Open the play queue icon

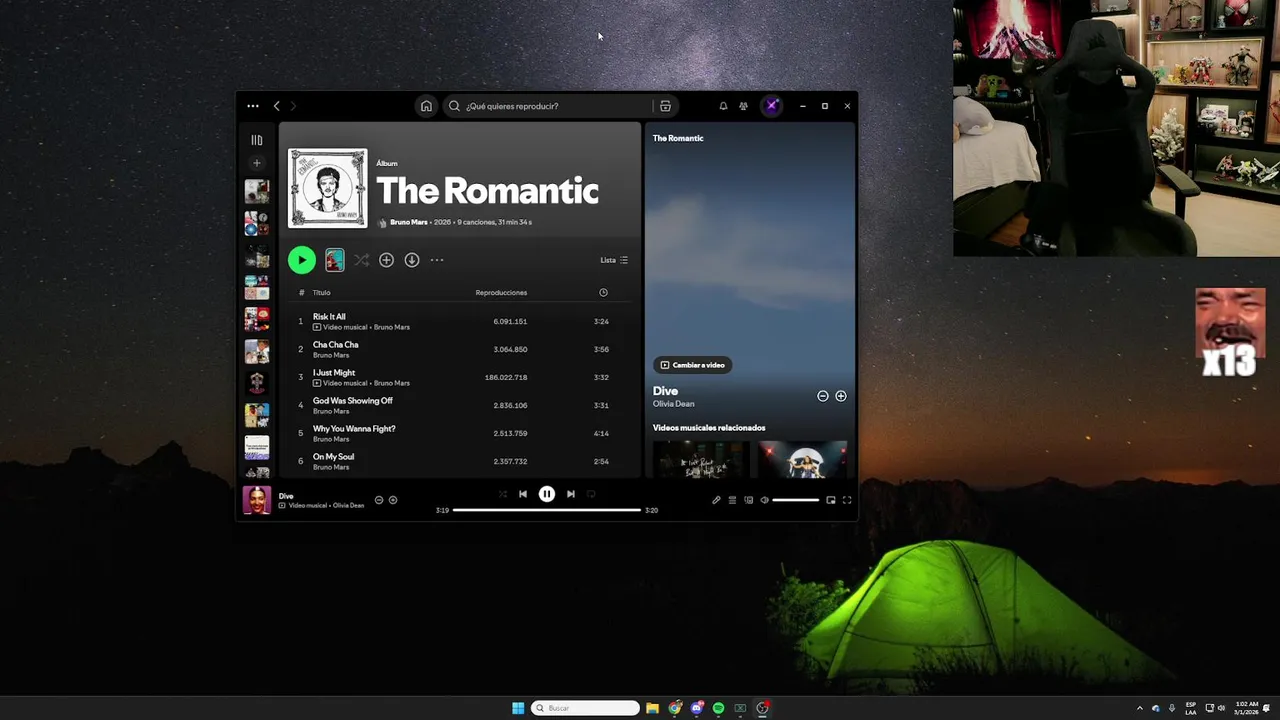tap(732, 500)
